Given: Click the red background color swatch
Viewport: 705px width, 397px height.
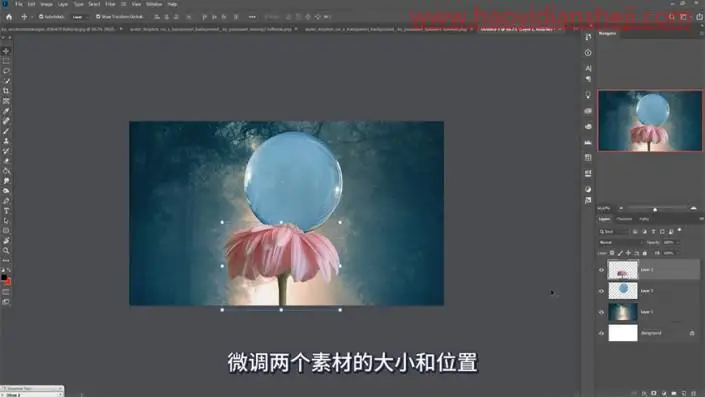Looking at the screenshot, I should pos(8,281).
